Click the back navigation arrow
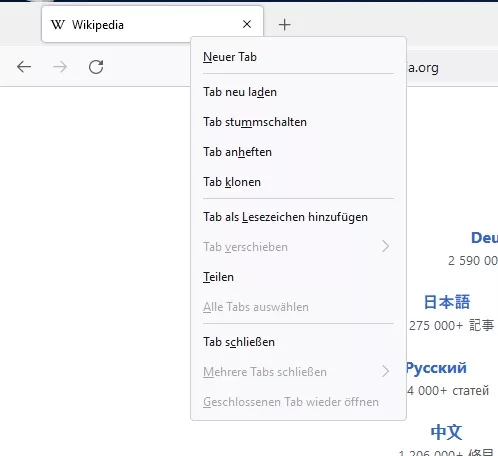This screenshot has width=498, height=456. point(24,67)
